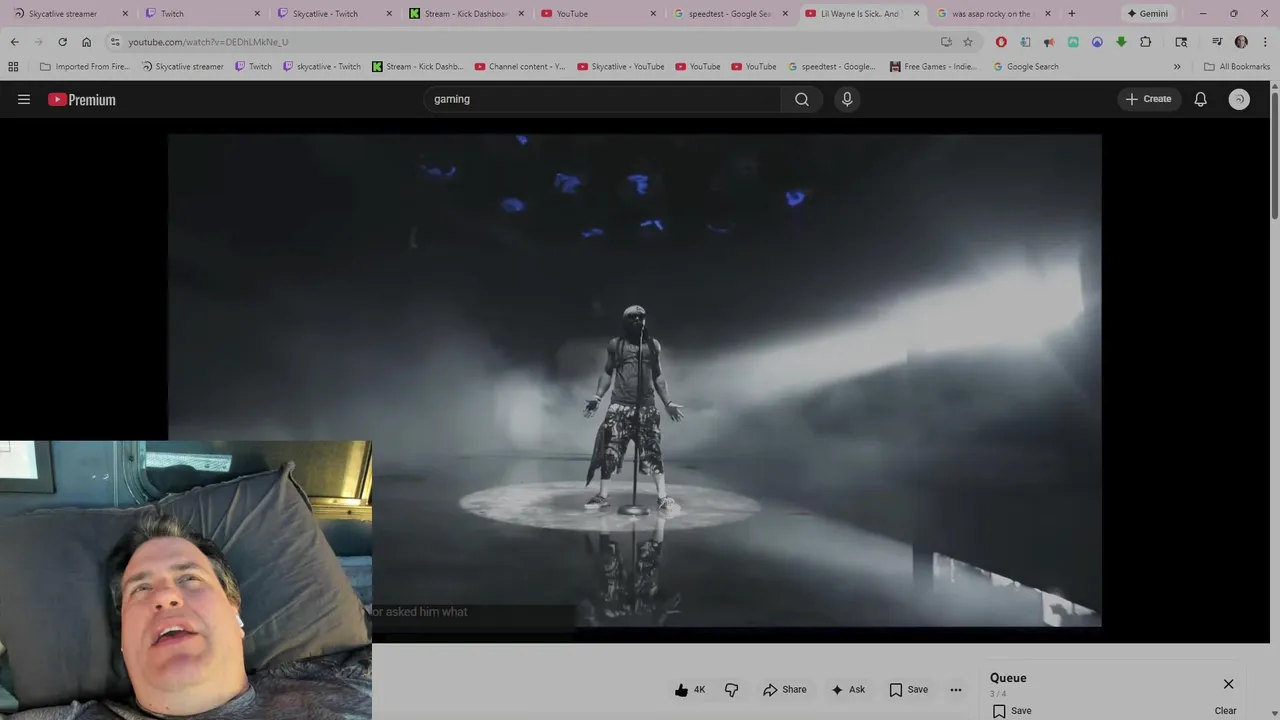Image resolution: width=1280 pixels, height=720 pixels.
Task: View site information icon in address bar
Action: coord(116,42)
